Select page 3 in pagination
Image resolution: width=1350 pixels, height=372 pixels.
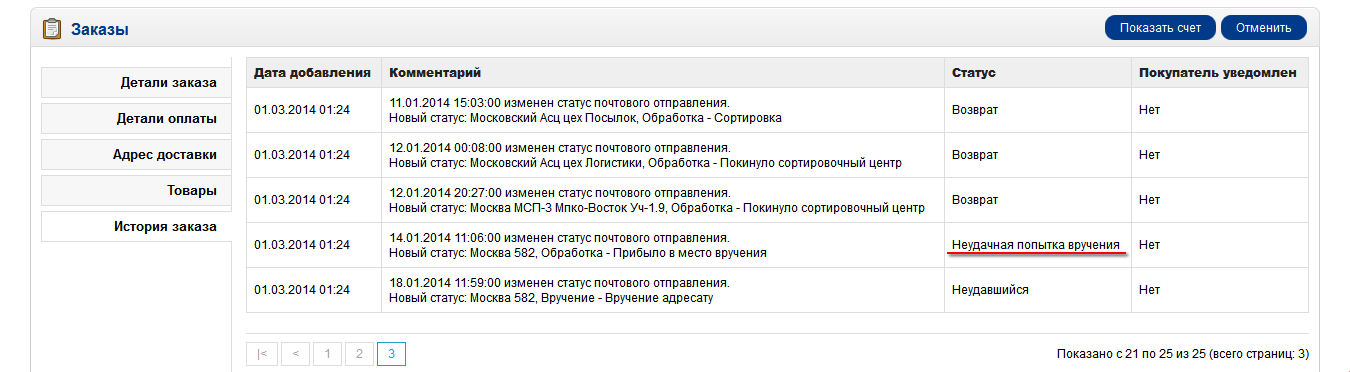pyautogui.click(x=391, y=353)
